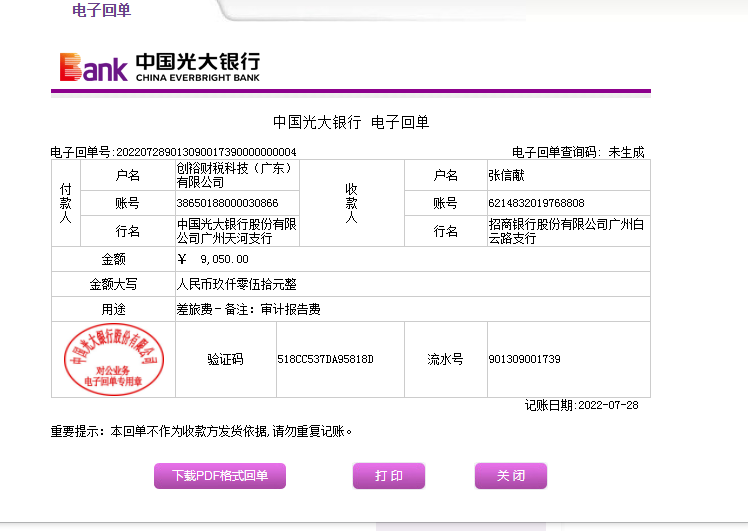
Task: Click payer account number 38650188000030866
Action: [x=228, y=203]
